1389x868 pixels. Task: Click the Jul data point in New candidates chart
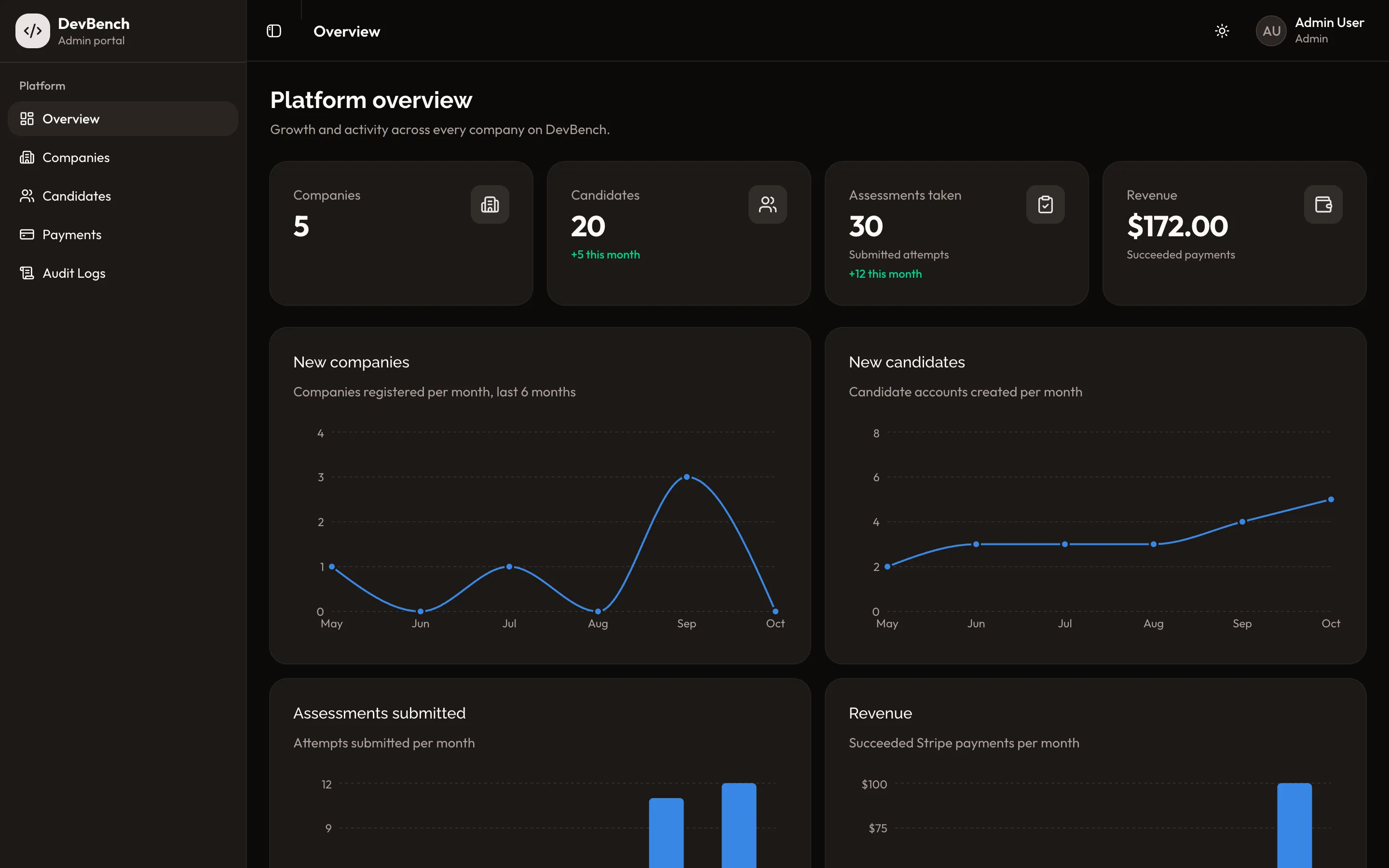pyautogui.click(x=1065, y=544)
